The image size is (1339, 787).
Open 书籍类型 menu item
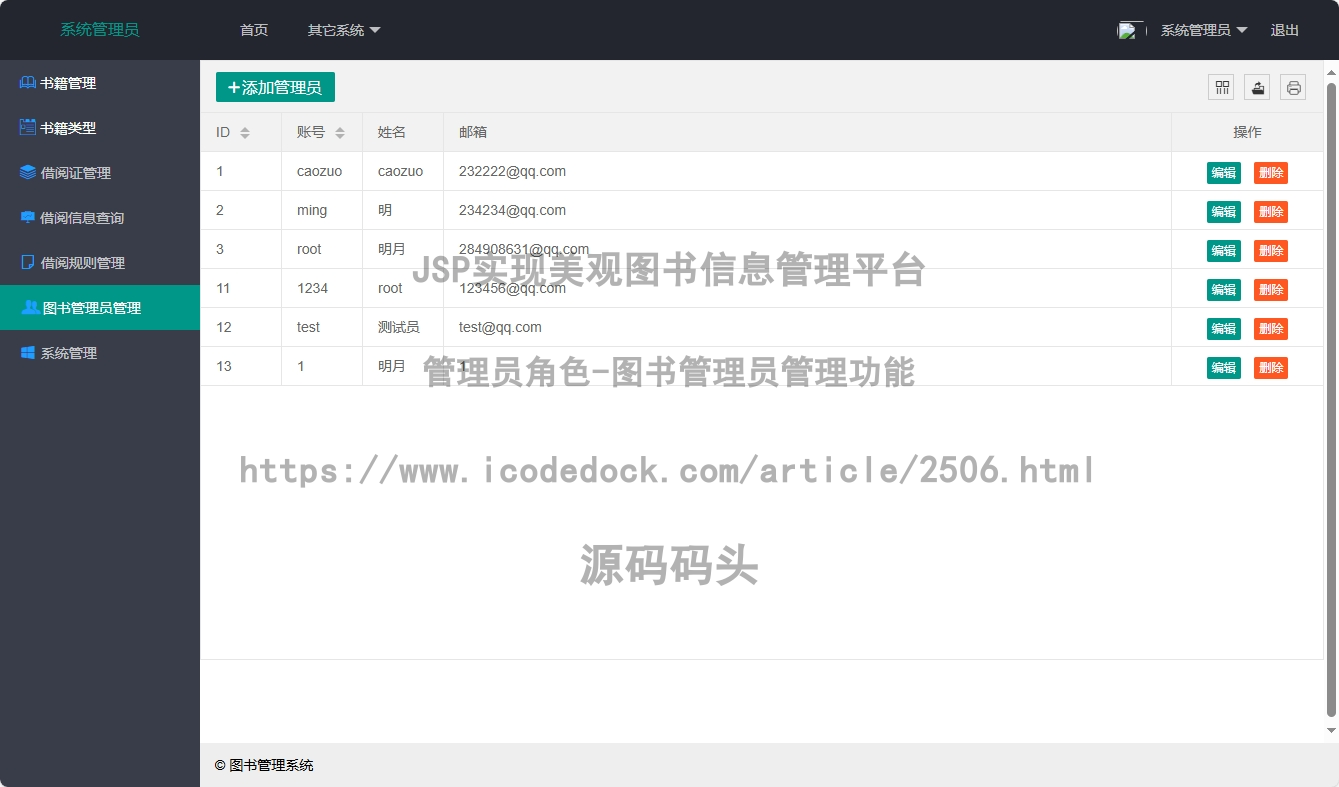(x=100, y=128)
